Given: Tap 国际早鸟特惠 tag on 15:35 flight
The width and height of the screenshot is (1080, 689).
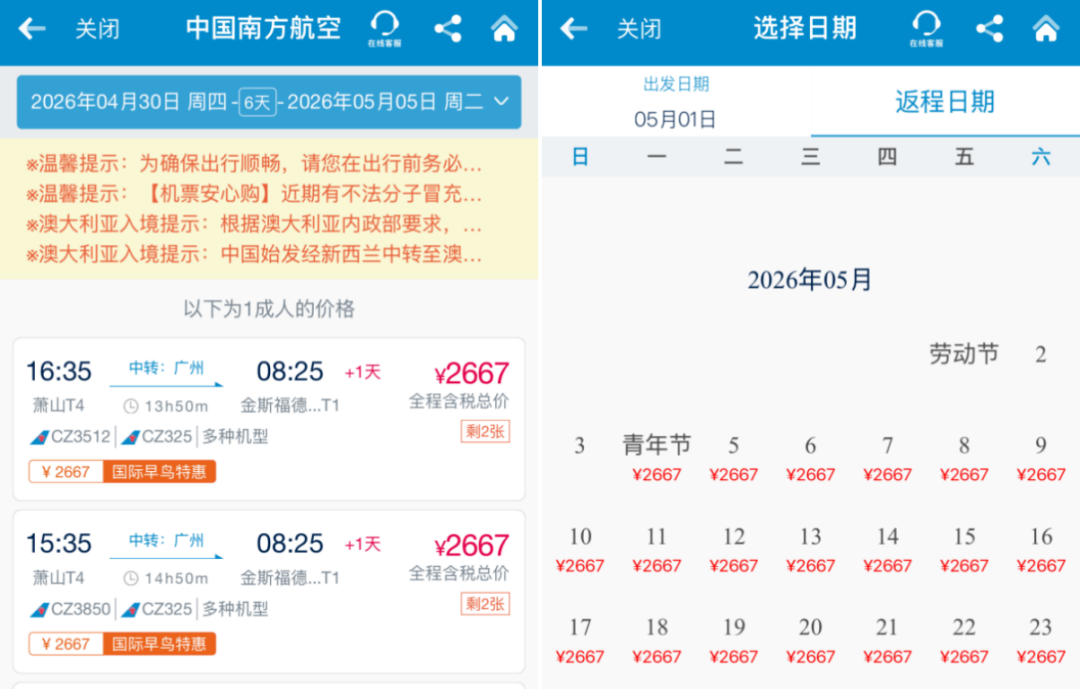Looking at the screenshot, I should tap(159, 644).
